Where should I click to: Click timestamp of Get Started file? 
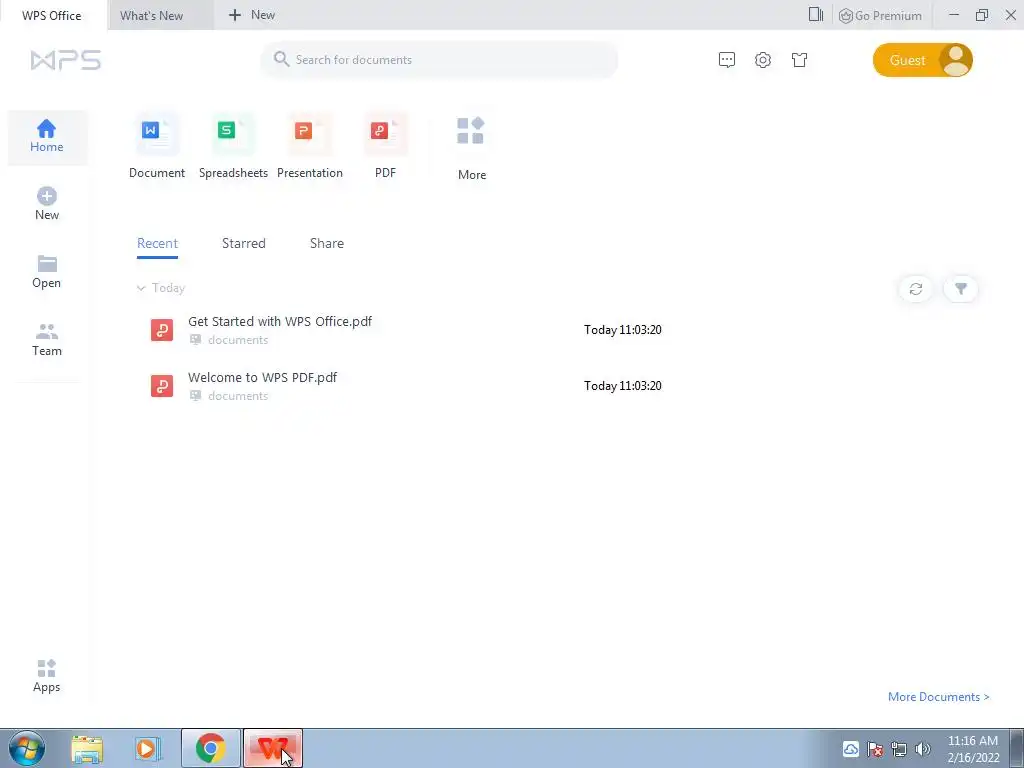click(623, 330)
